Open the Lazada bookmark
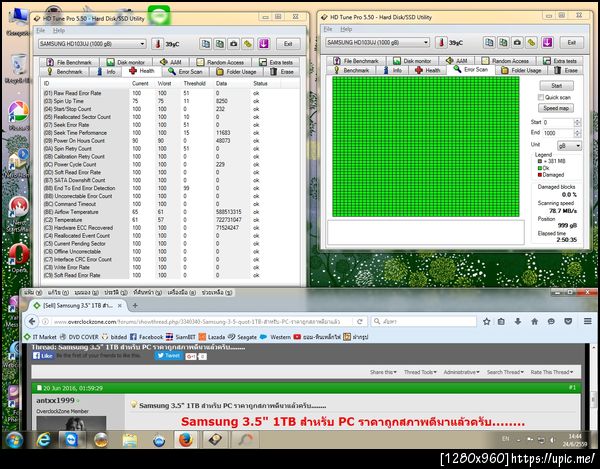Viewport: 600px width, 469px height. click(x=212, y=337)
